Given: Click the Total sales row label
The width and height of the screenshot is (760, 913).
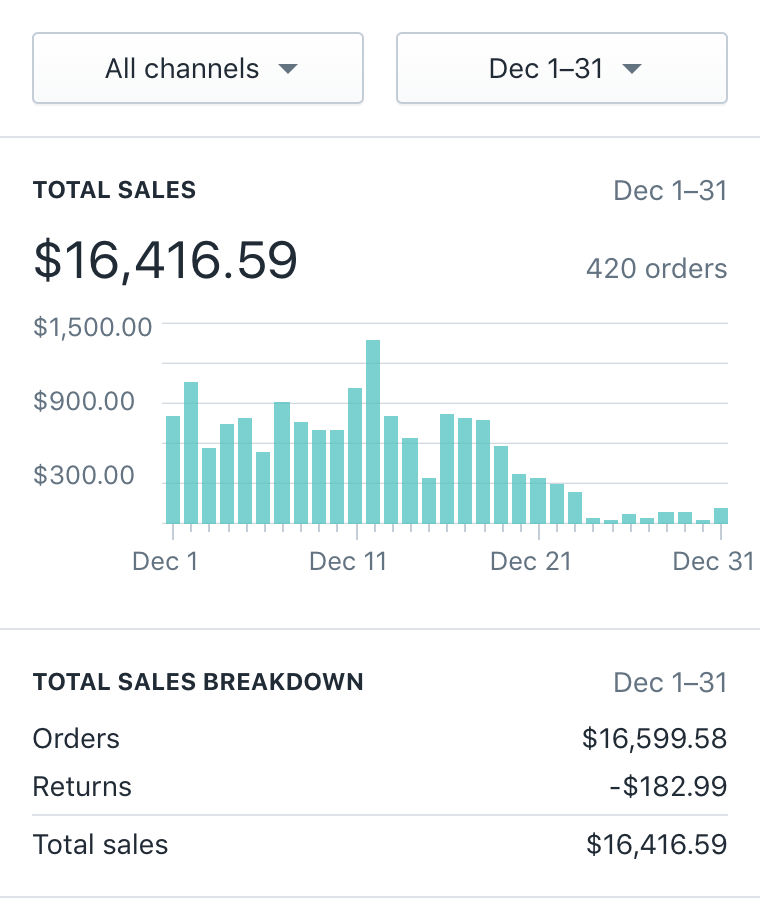Looking at the screenshot, I should click(100, 845).
